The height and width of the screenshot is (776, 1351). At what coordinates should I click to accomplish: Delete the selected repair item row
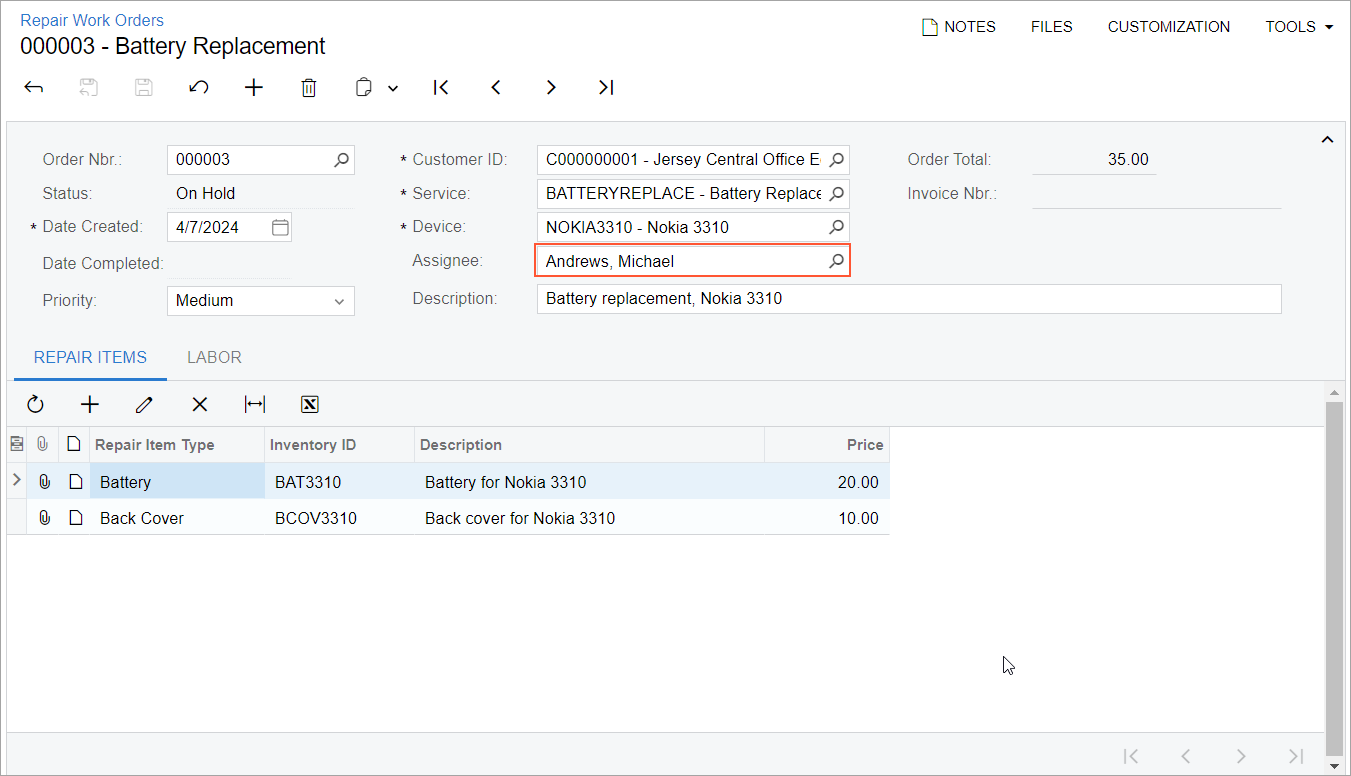pos(200,404)
